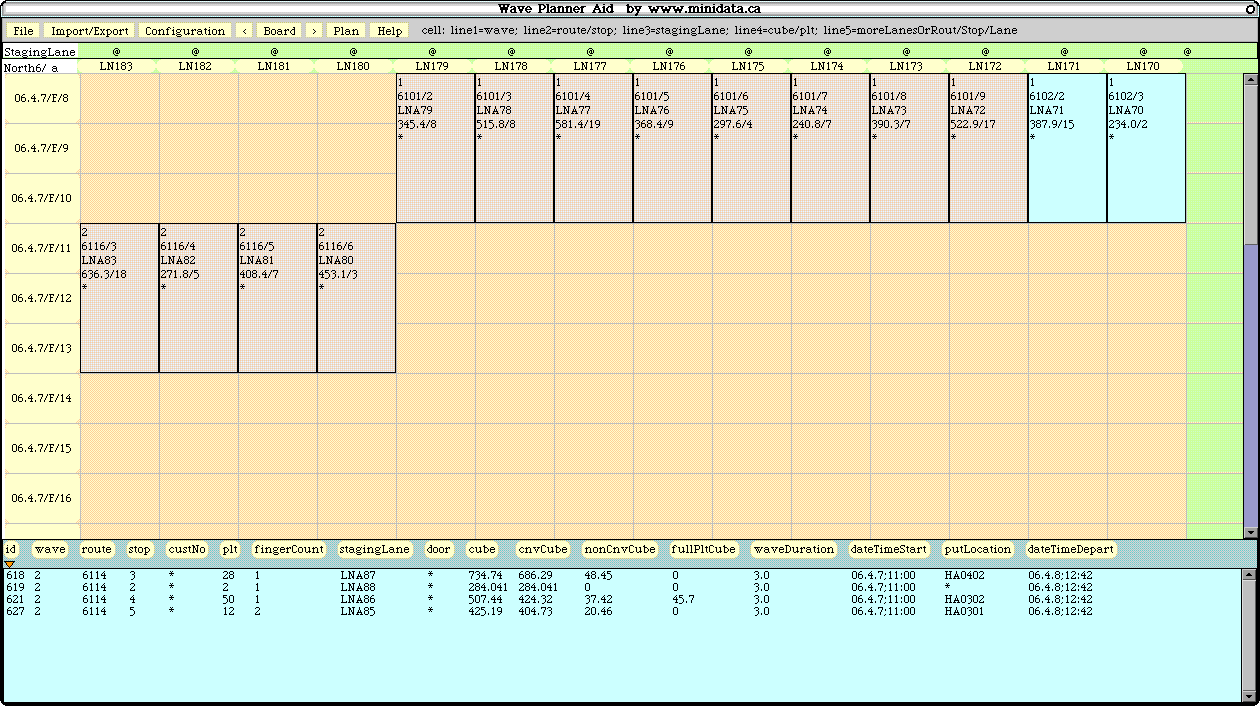This screenshot has width=1260, height=706.
Task: Select lane column header LN176
Action: click(669, 66)
